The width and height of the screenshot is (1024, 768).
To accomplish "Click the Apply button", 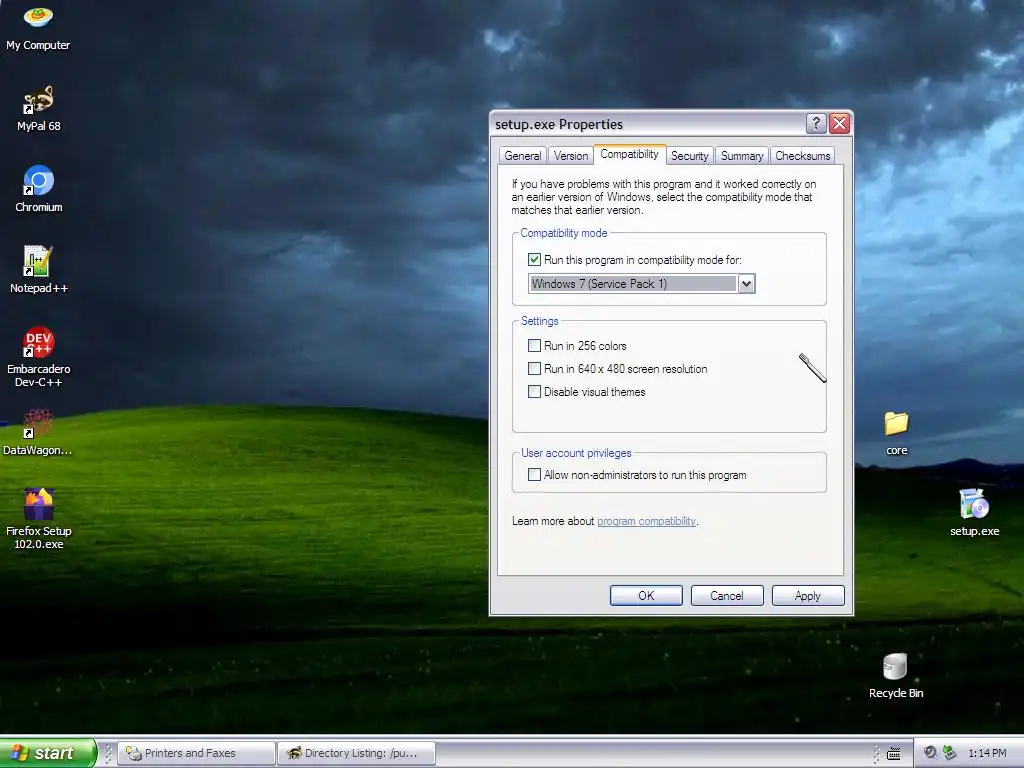I will coord(808,596).
